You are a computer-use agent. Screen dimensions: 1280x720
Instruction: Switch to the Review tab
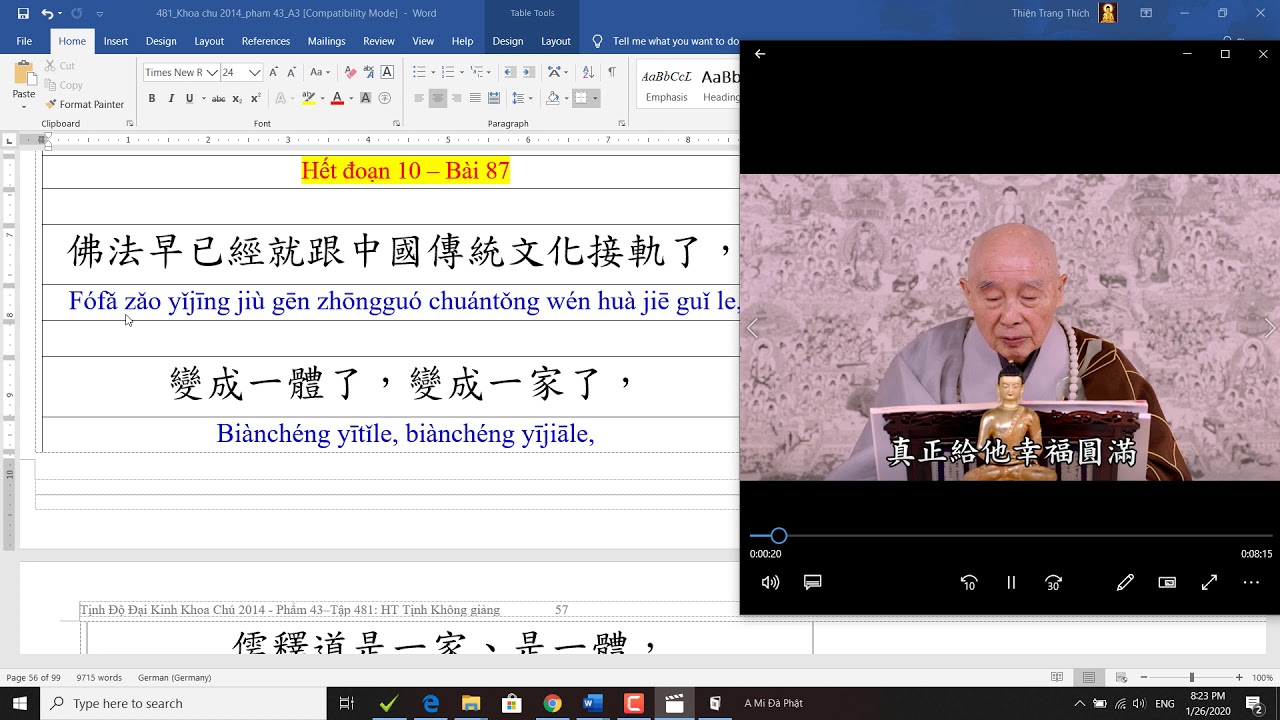[x=379, y=41]
